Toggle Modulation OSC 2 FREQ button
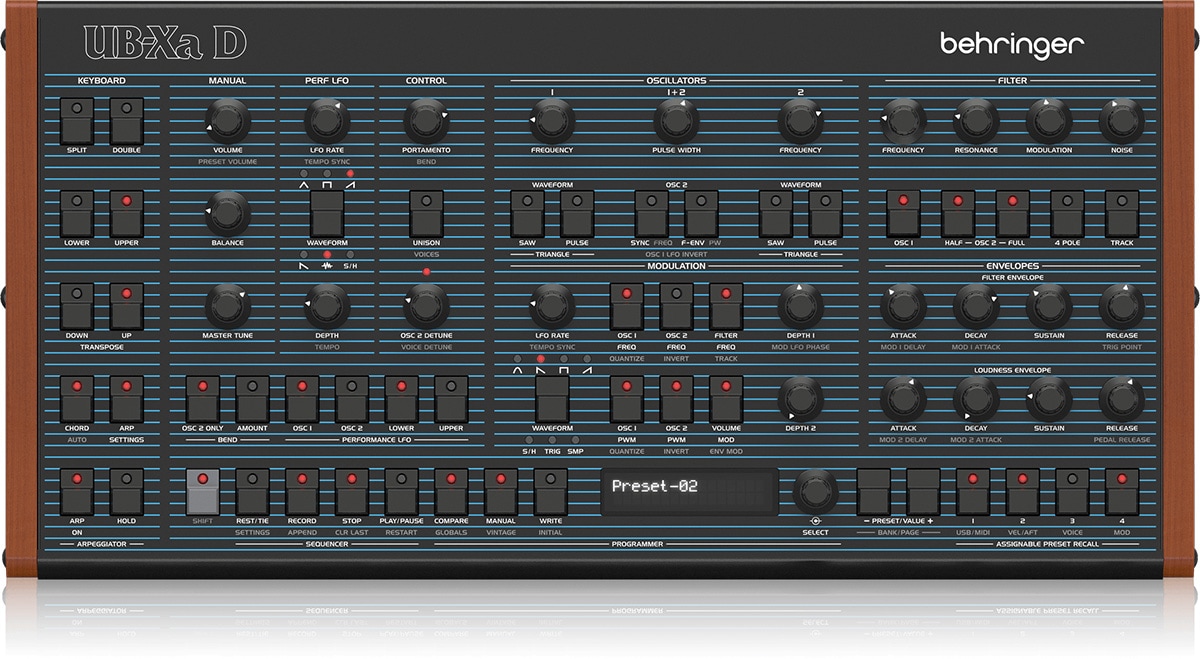This screenshot has width=1200, height=659. pos(677,306)
